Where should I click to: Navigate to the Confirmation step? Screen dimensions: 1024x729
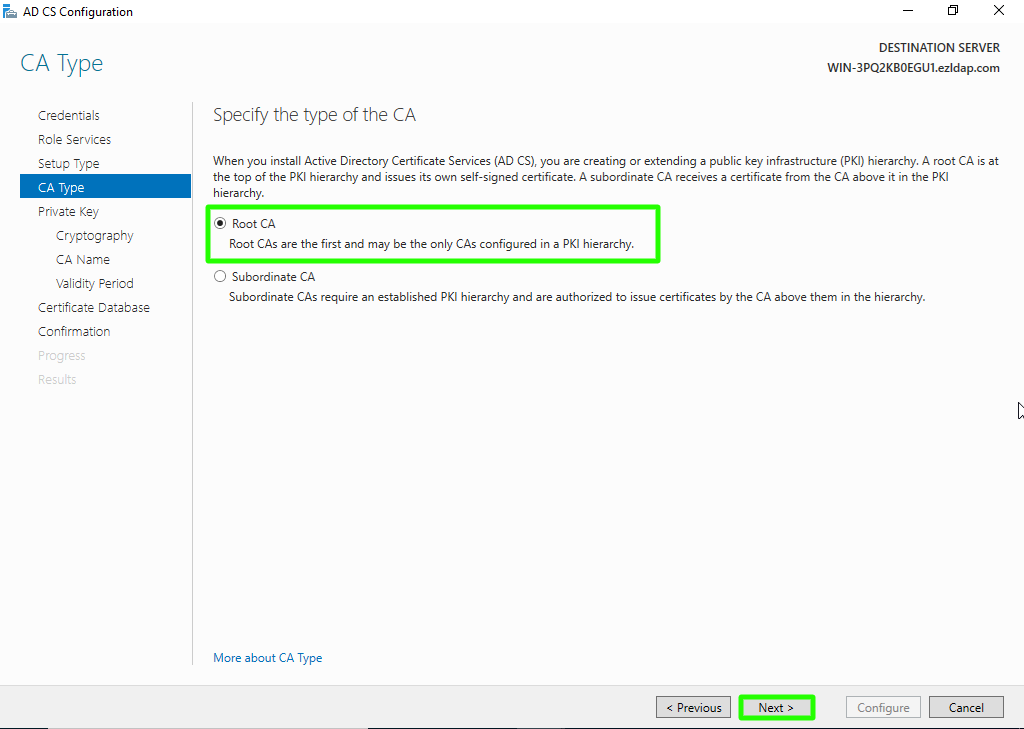point(74,332)
